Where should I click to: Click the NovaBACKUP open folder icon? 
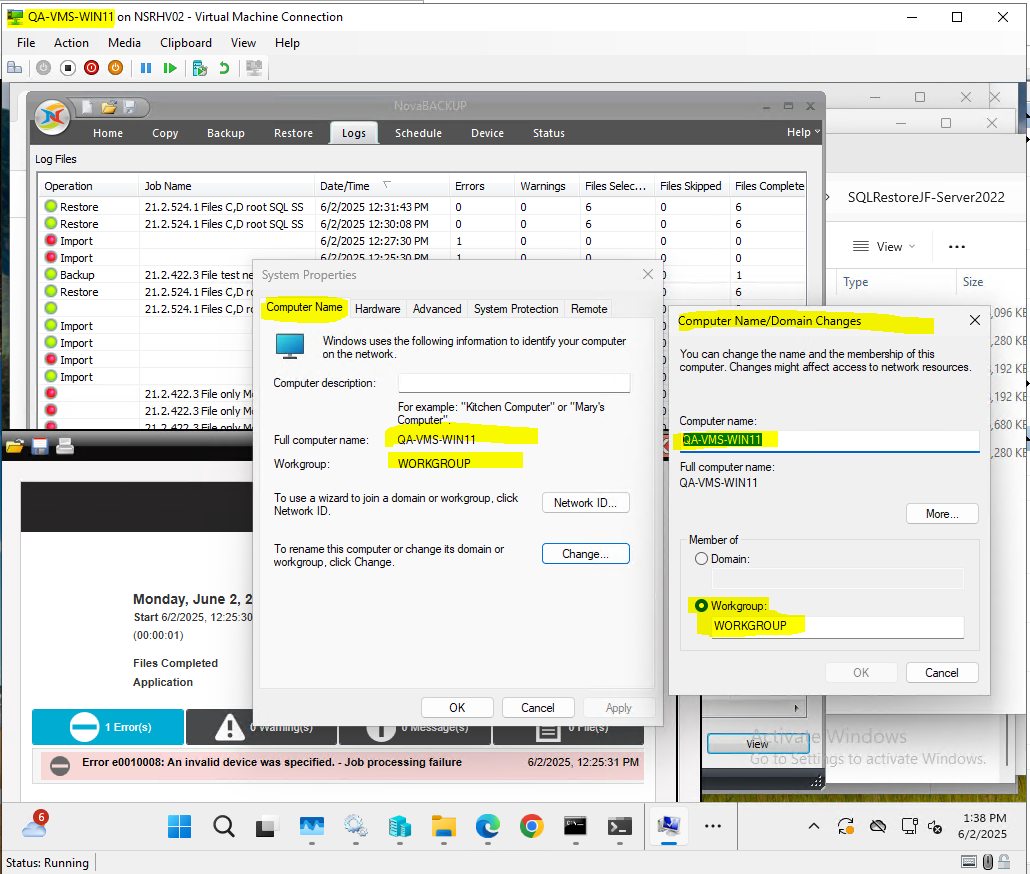[109, 106]
